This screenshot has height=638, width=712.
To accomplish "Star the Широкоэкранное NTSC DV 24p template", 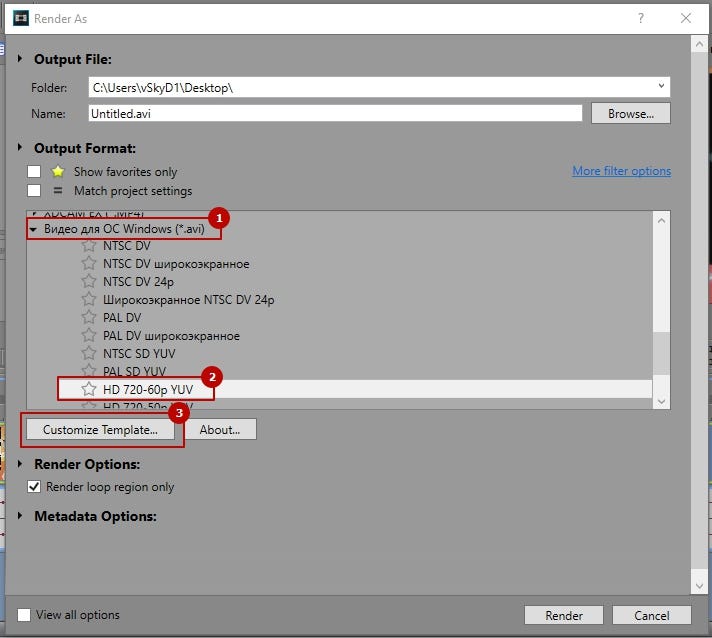I will [x=89, y=300].
